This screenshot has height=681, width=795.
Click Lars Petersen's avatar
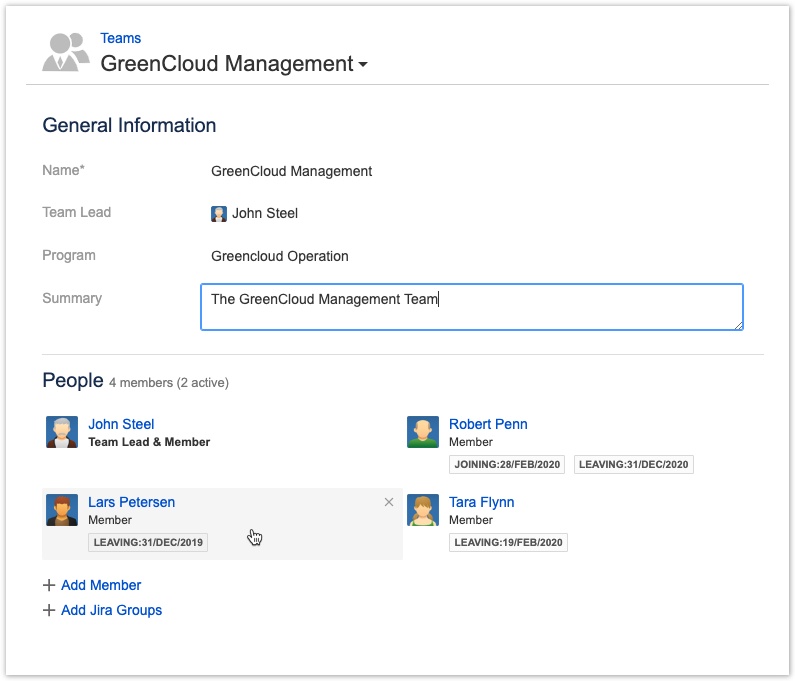click(x=62, y=510)
